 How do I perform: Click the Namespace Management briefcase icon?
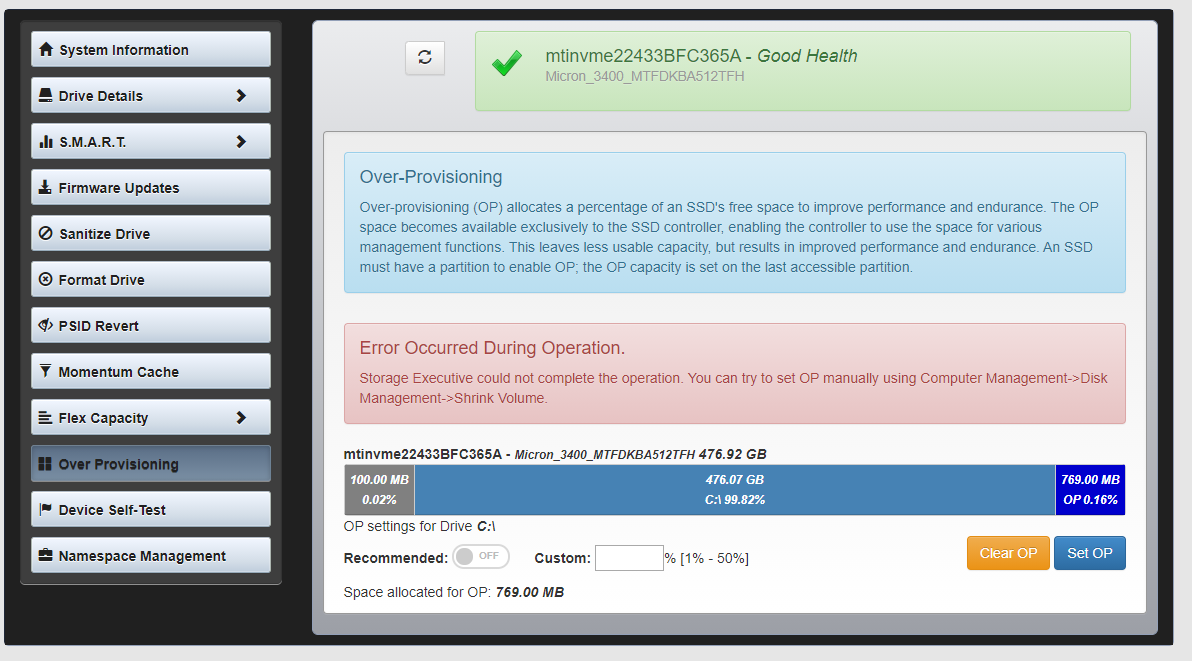point(46,555)
